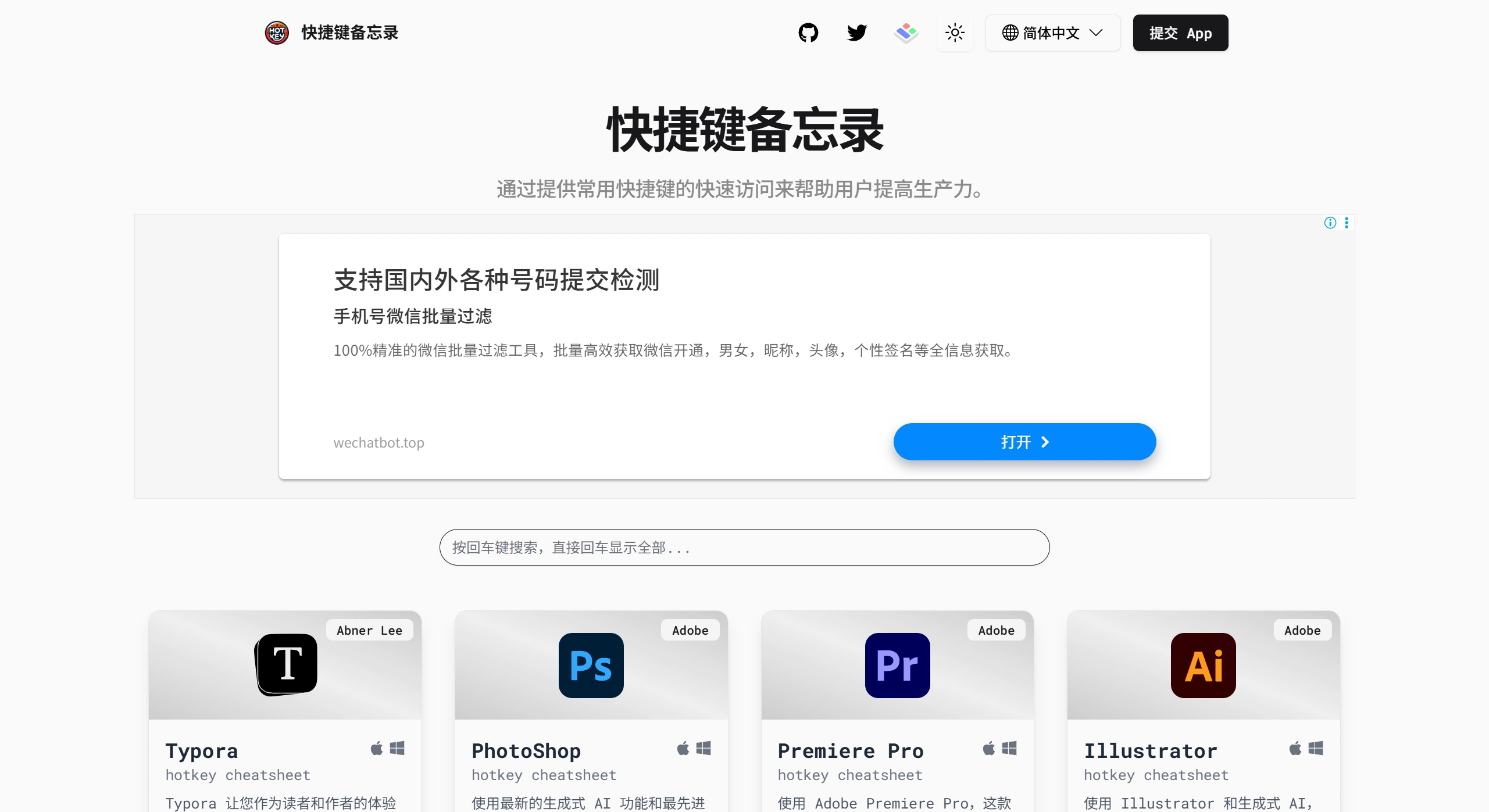Image resolution: width=1489 pixels, height=812 pixels.
Task: Click the 提交 App button
Action: pyautogui.click(x=1180, y=33)
